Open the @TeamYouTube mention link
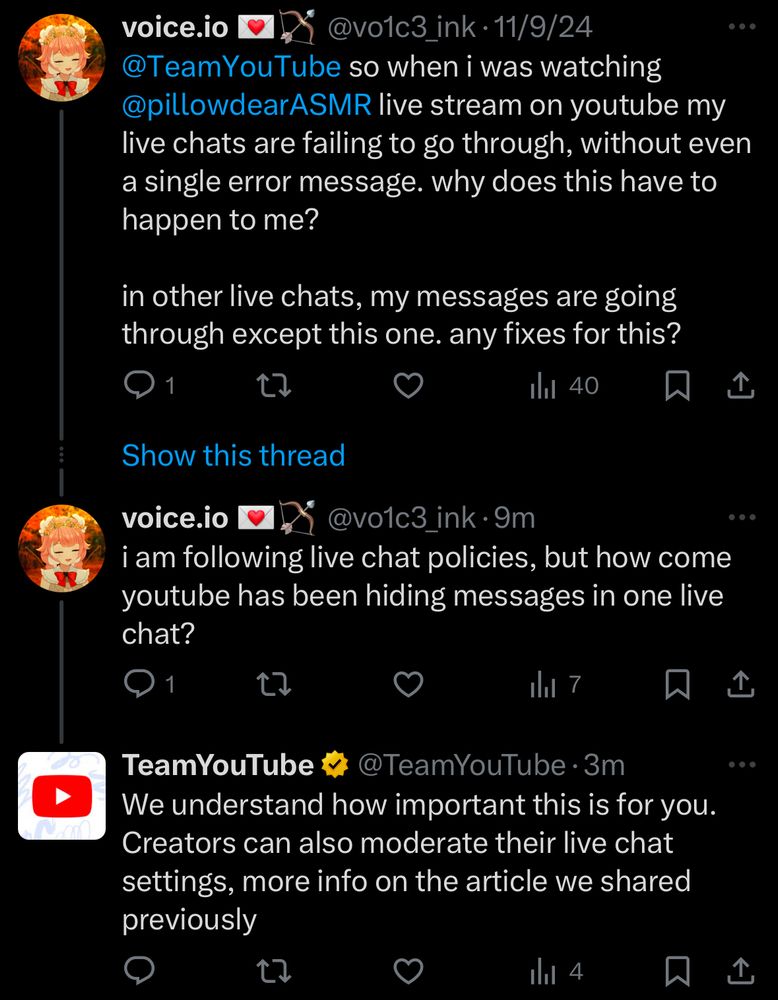 [231, 68]
